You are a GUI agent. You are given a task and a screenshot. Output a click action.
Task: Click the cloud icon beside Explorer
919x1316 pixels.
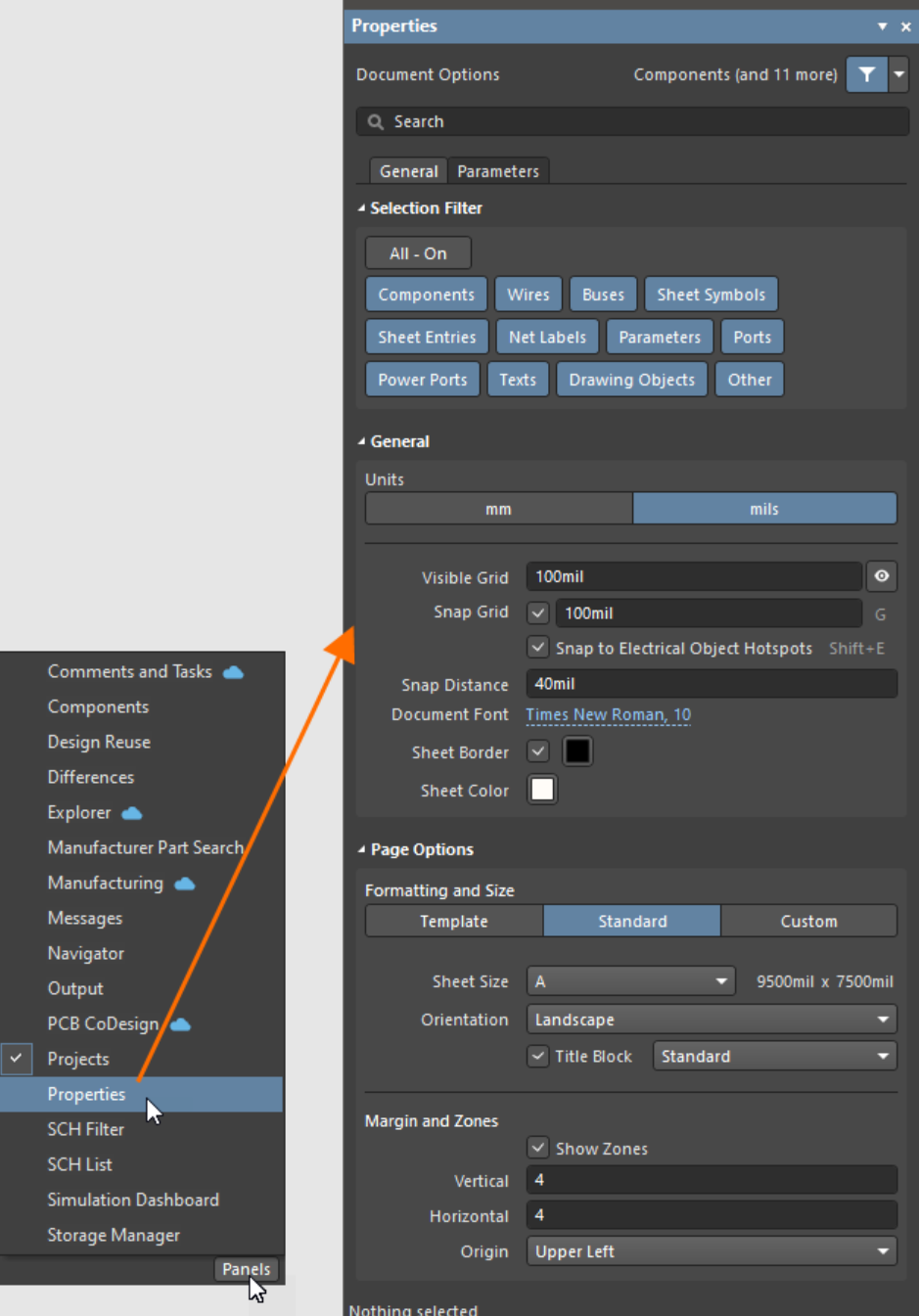[x=132, y=813]
